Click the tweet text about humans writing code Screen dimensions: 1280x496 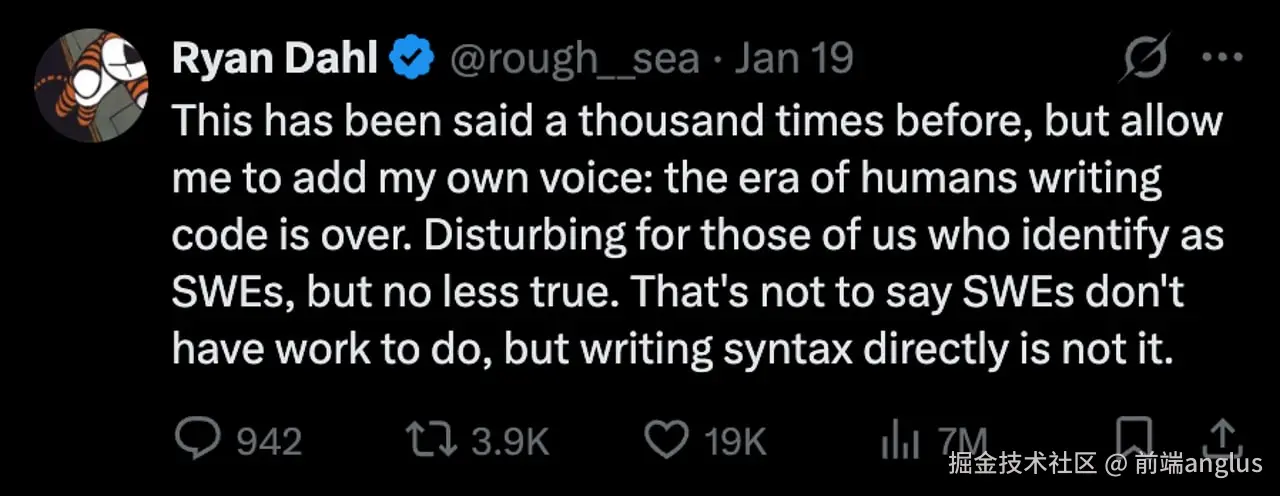coord(696,235)
